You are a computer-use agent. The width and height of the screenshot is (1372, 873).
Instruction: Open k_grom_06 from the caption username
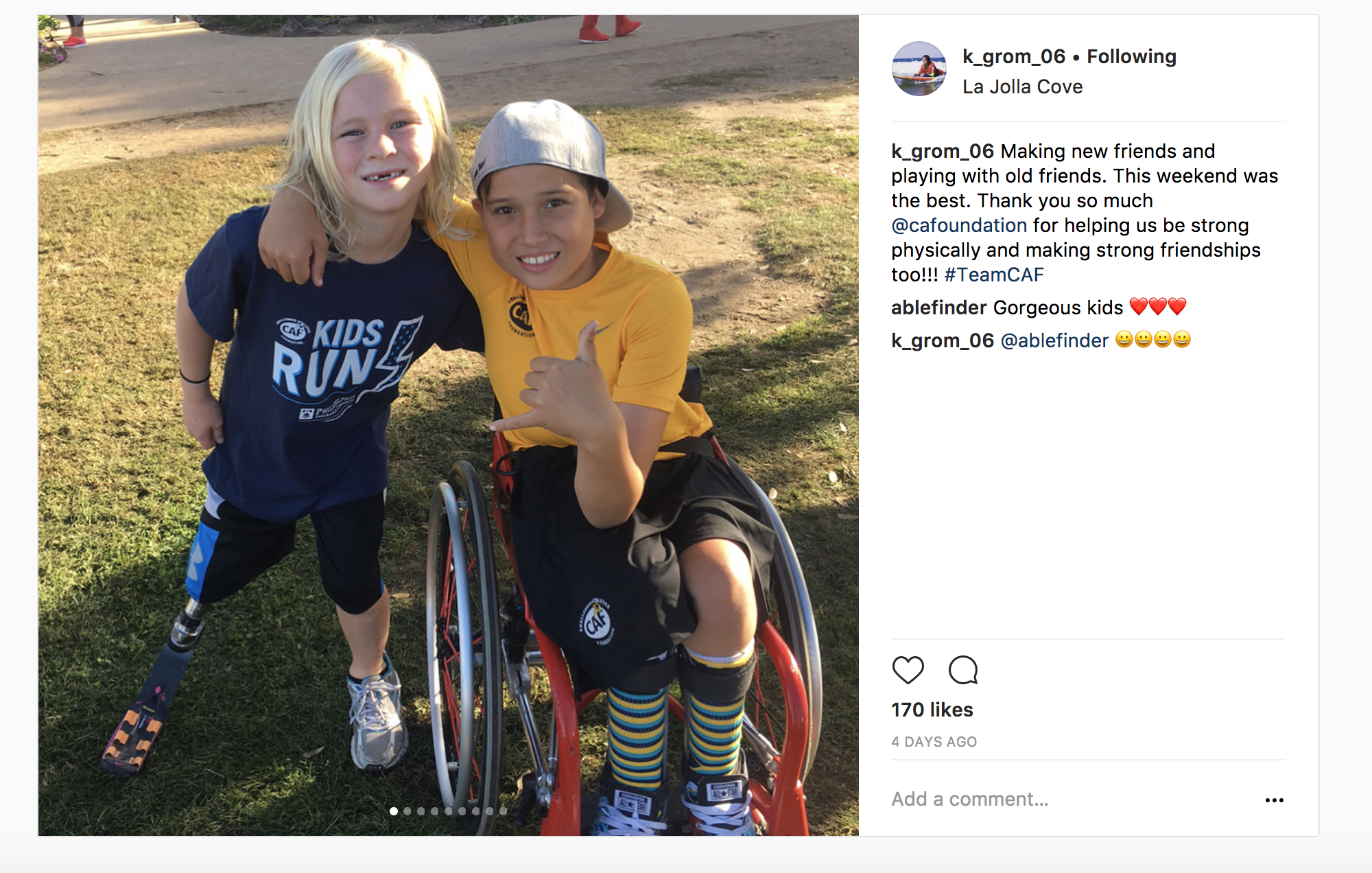click(942, 151)
